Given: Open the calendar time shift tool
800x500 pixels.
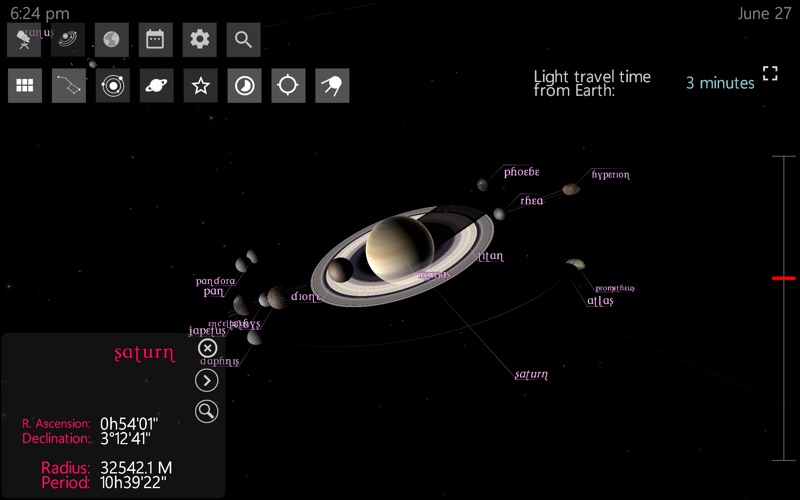Looking at the screenshot, I should [156, 40].
